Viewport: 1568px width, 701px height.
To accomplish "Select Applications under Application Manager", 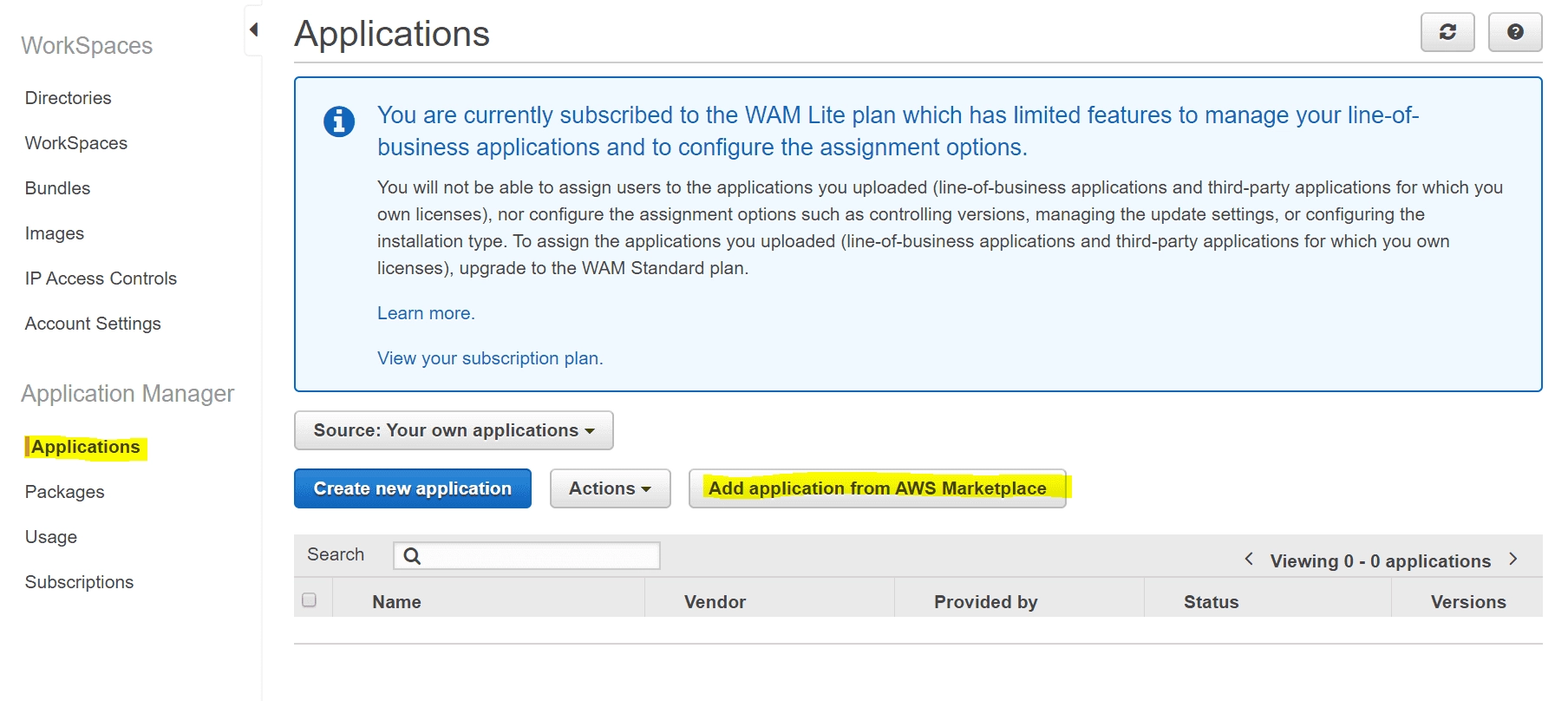I will tap(86, 447).
